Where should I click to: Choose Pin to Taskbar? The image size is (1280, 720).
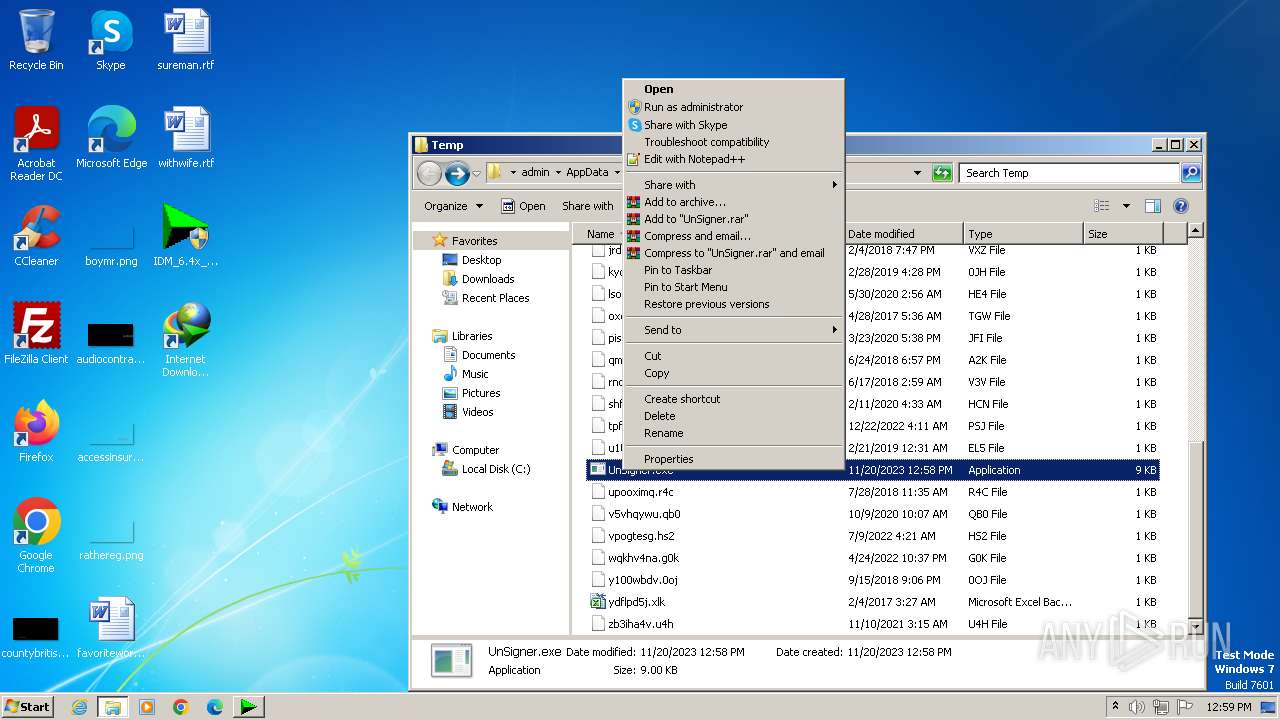(733, 270)
